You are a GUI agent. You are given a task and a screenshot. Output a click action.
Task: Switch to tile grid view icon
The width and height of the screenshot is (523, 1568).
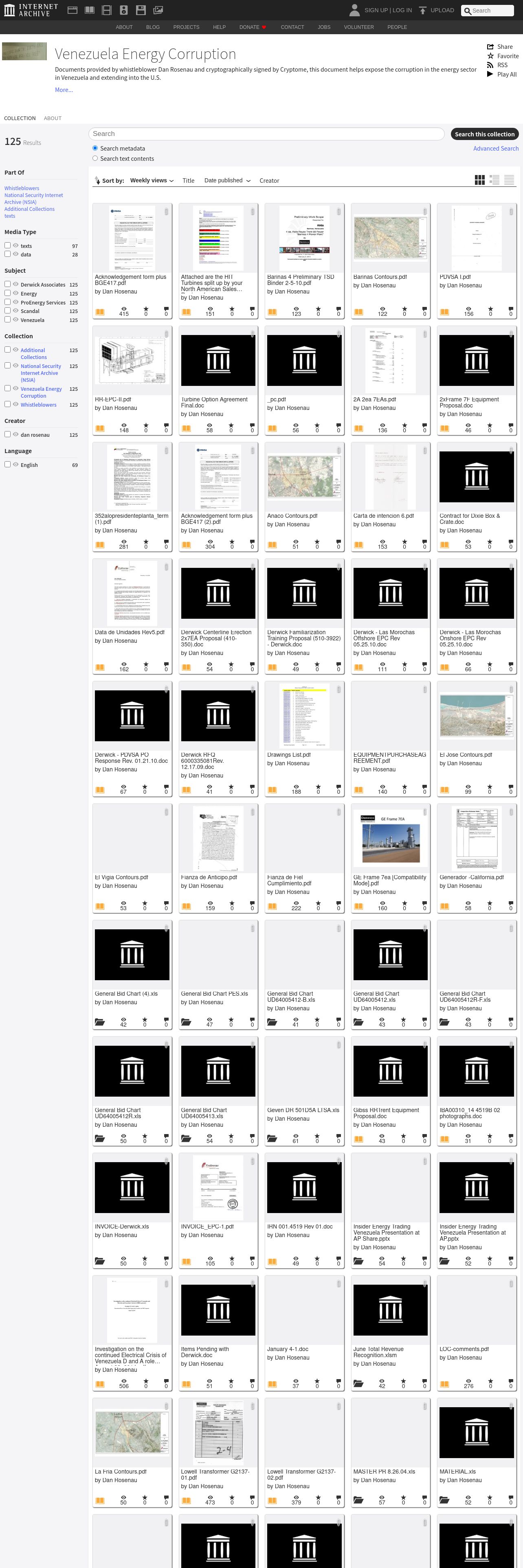(x=480, y=180)
